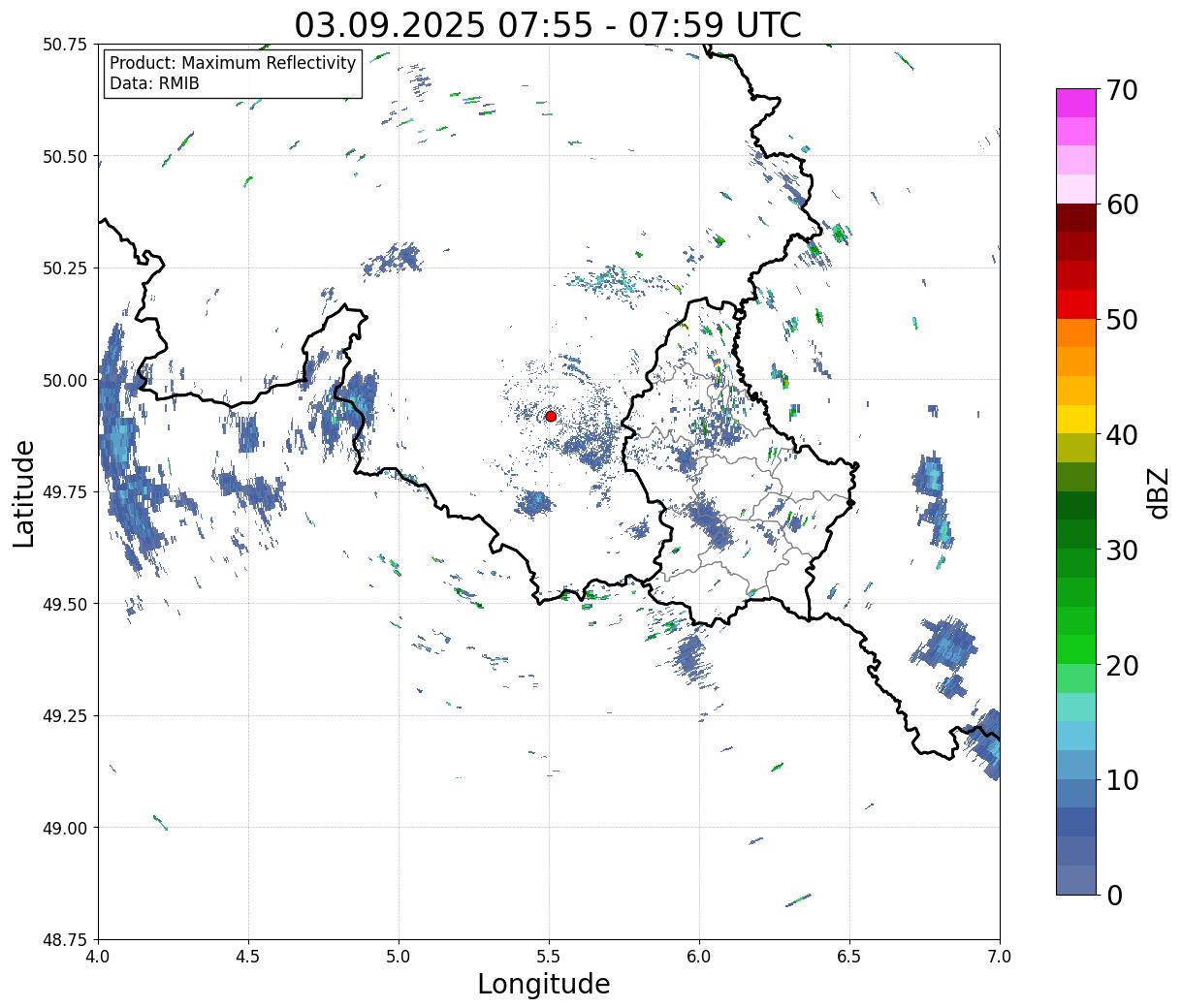
Task: Click the magenta top colorbar segment
Action: (1076, 103)
